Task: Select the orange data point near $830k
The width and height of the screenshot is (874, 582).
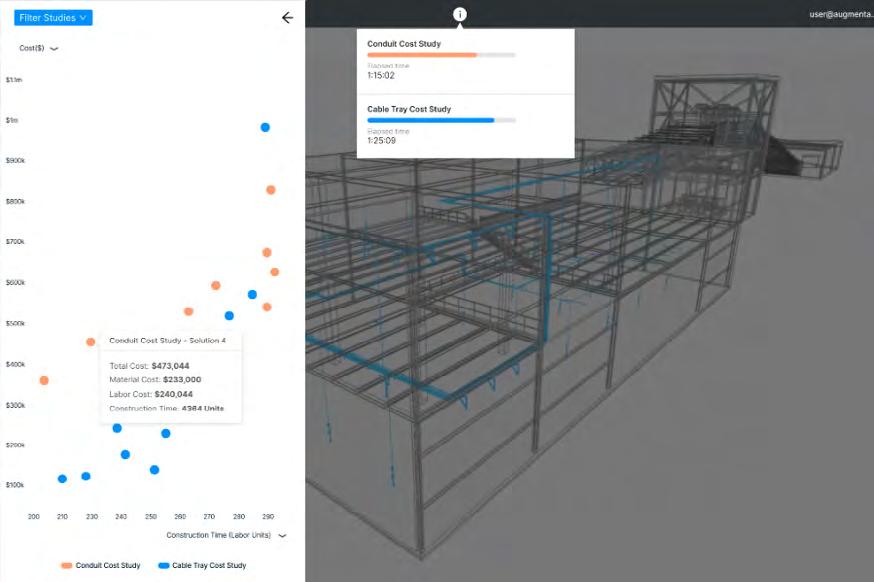Action: tap(271, 190)
